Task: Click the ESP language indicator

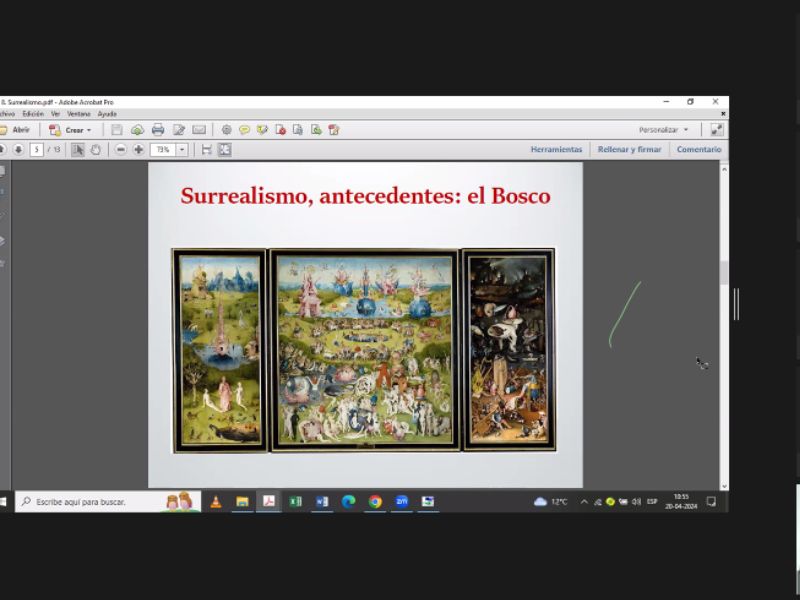Action: pos(652,502)
